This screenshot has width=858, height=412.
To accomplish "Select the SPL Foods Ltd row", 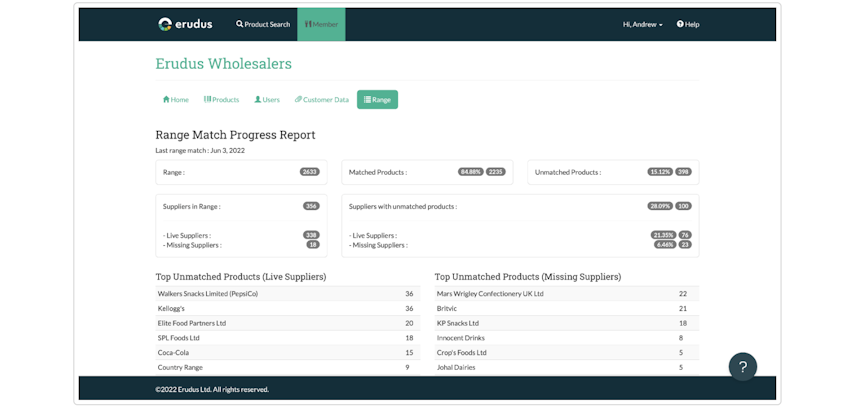I will [x=288, y=338].
